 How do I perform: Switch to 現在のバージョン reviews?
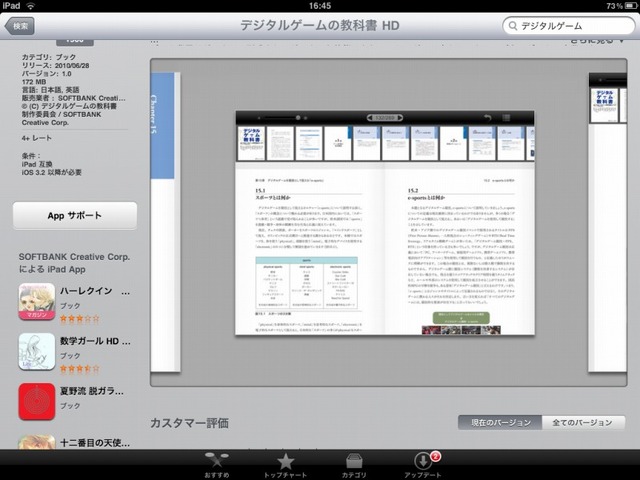click(x=500, y=422)
